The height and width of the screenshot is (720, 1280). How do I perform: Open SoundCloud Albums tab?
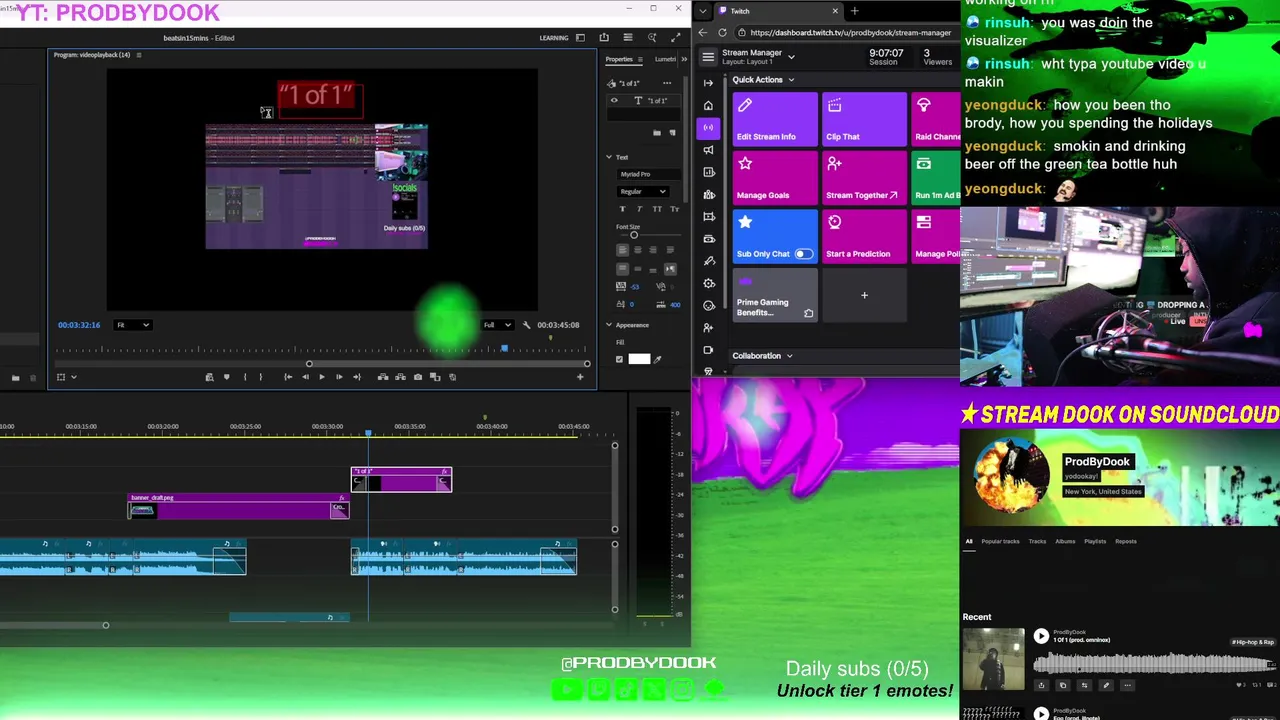pyautogui.click(x=1065, y=541)
